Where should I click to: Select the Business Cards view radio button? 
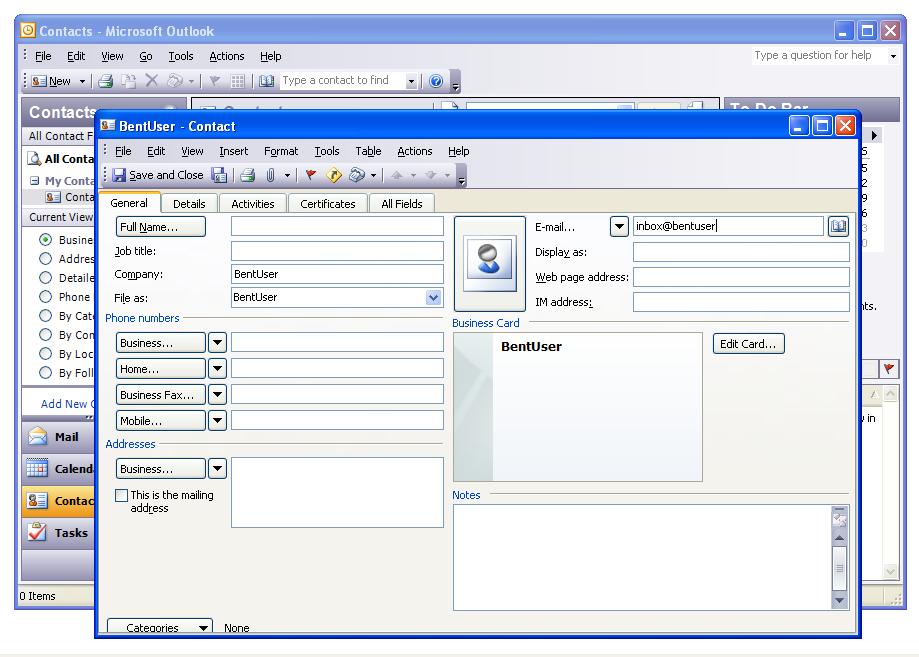click(x=45, y=240)
